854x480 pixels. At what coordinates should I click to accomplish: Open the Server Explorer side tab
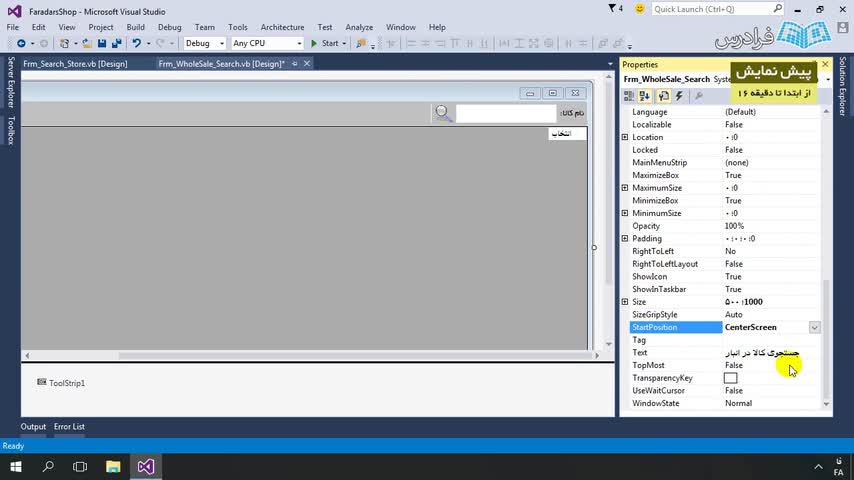click(10, 82)
